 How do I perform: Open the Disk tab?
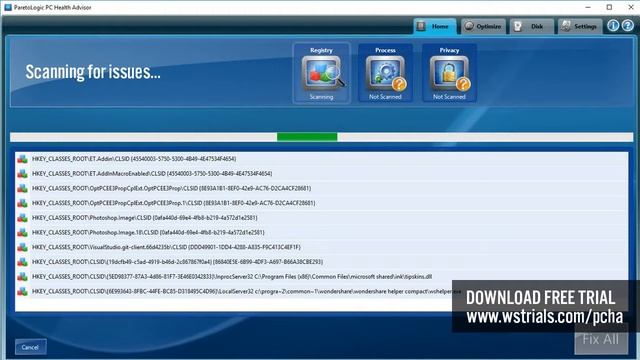pyautogui.click(x=531, y=27)
